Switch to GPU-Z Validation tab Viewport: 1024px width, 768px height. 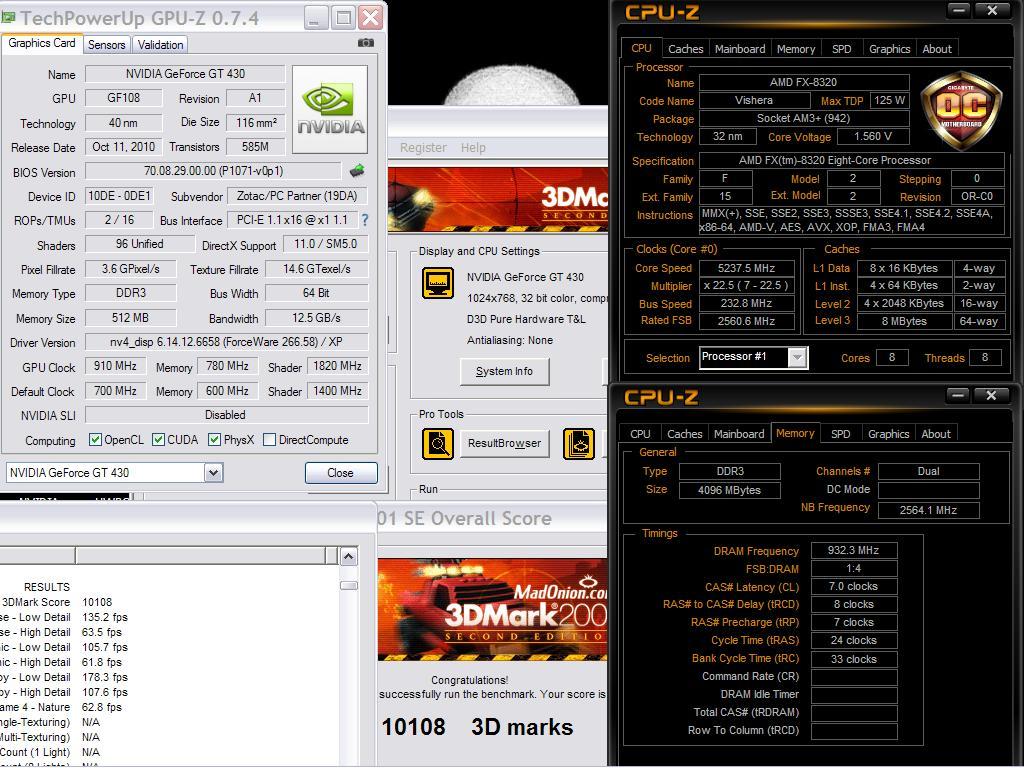[161, 44]
